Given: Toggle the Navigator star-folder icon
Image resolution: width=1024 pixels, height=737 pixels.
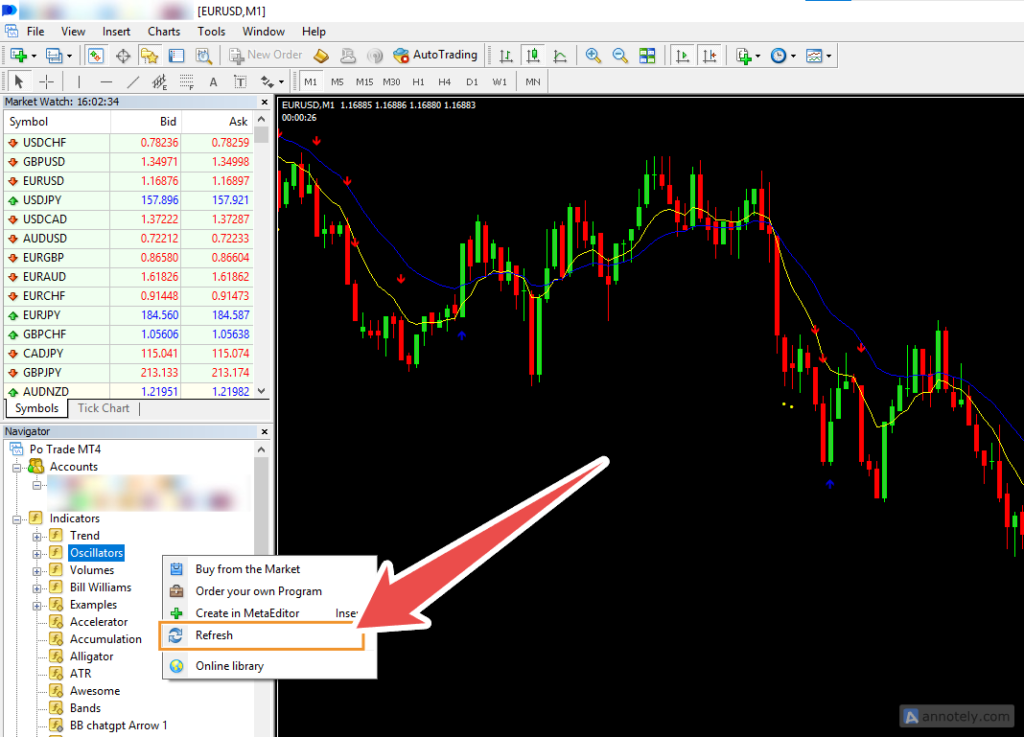Looking at the screenshot, I should pyautogui.click(x=150, y=55).
